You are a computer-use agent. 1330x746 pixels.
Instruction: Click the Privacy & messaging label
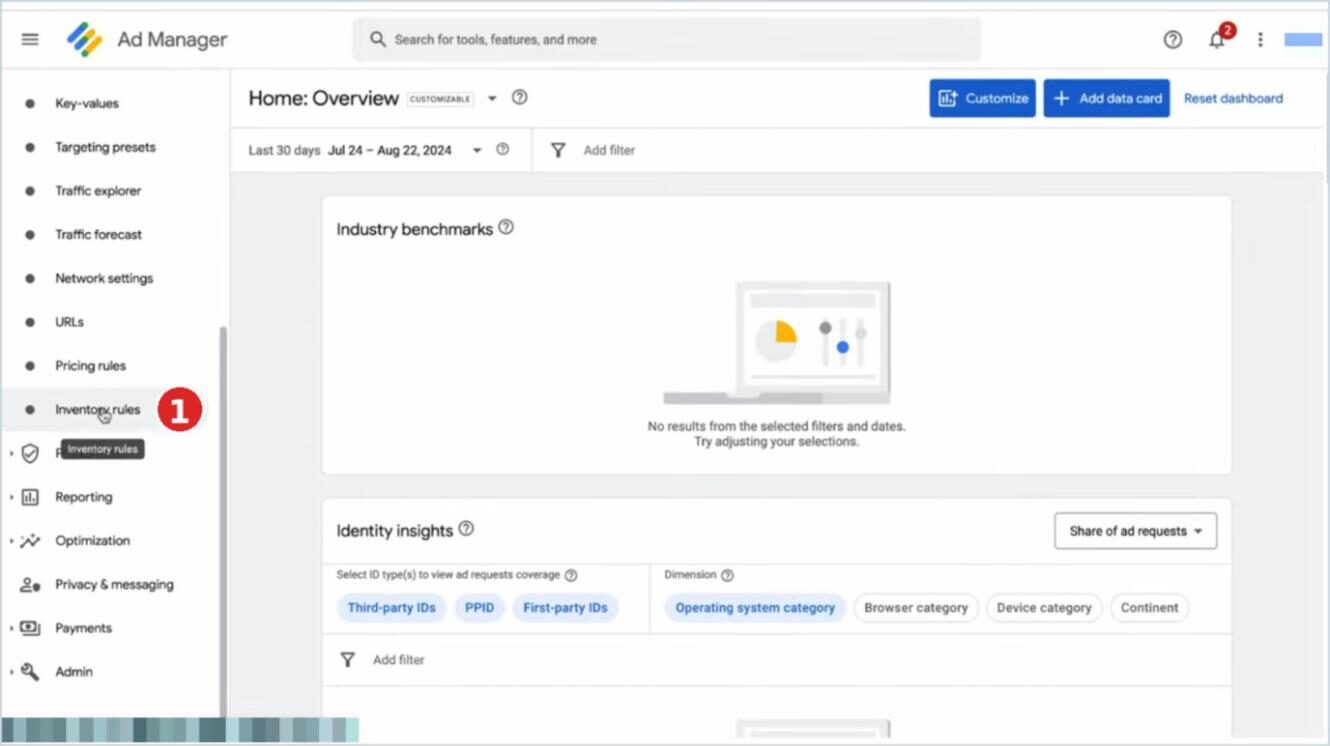pyautogui.click(x=114, y=585)
